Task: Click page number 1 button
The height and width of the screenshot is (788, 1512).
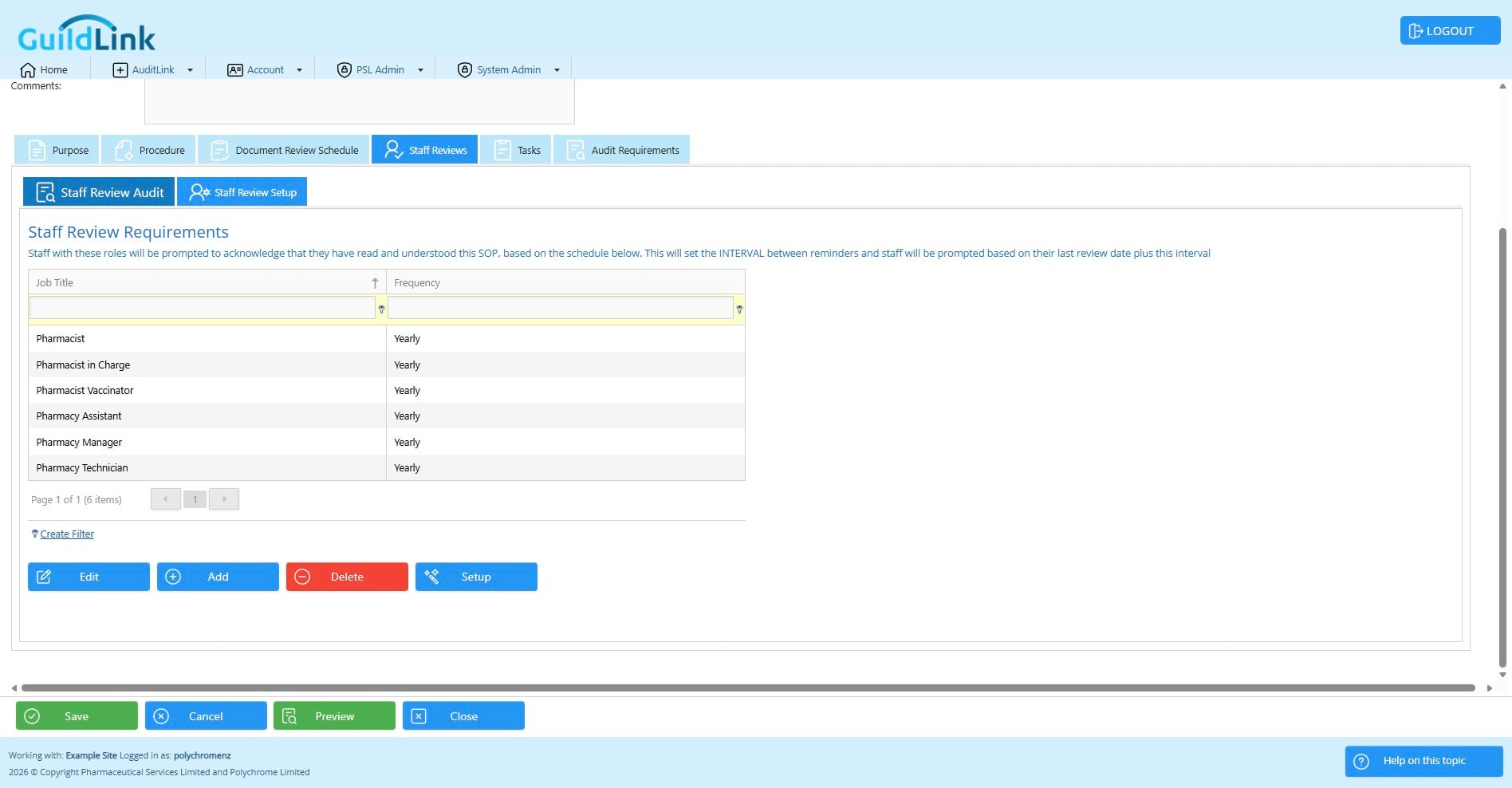Action: 195,499
